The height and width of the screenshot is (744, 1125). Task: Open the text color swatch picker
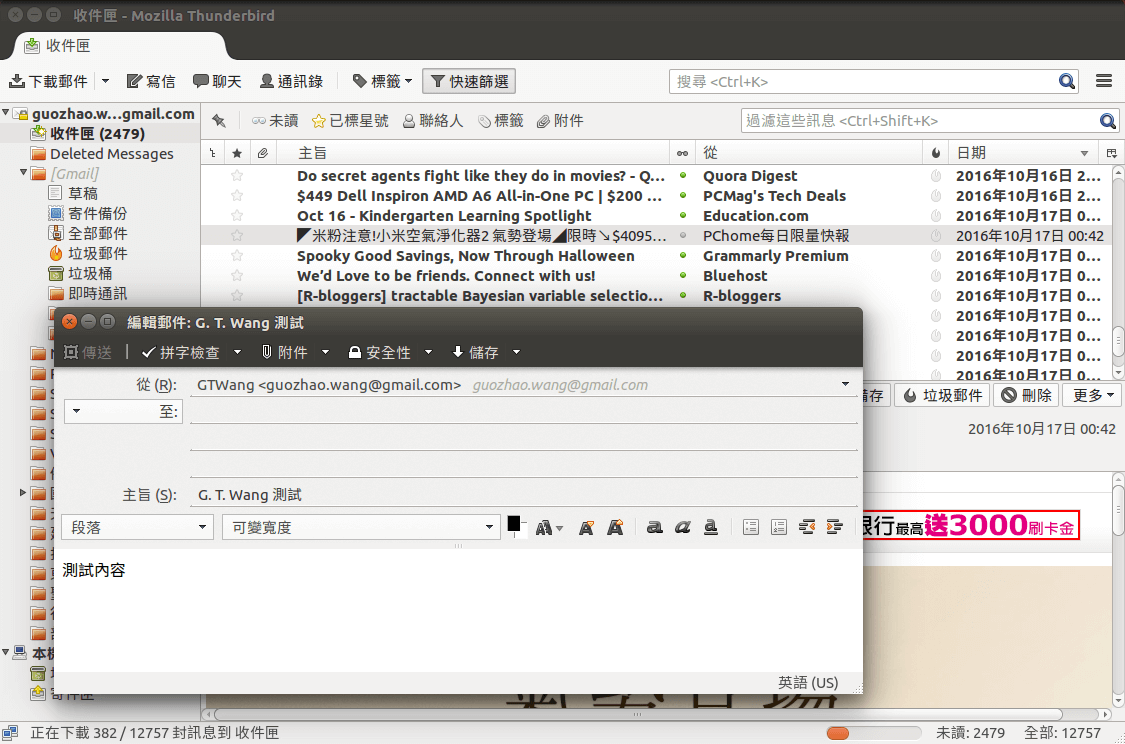click(513, 521)
